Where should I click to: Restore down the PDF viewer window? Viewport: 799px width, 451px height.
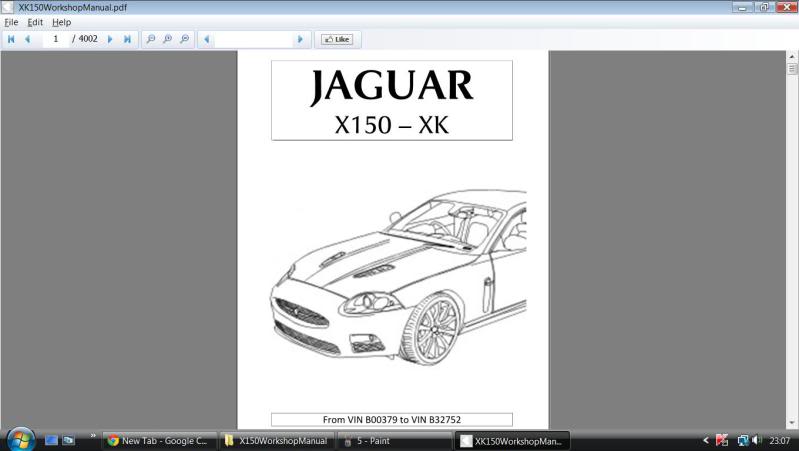(764, 7)
